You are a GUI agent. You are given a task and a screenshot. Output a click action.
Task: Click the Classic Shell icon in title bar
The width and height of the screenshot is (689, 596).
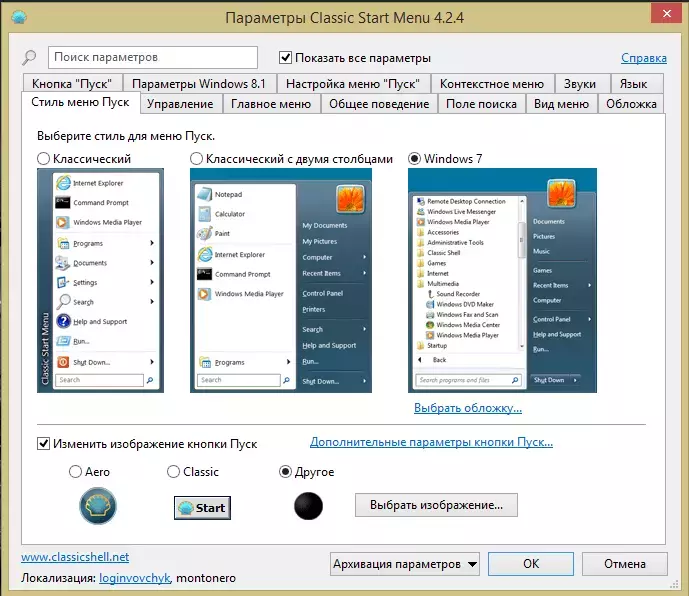click(x=19, y=17)
